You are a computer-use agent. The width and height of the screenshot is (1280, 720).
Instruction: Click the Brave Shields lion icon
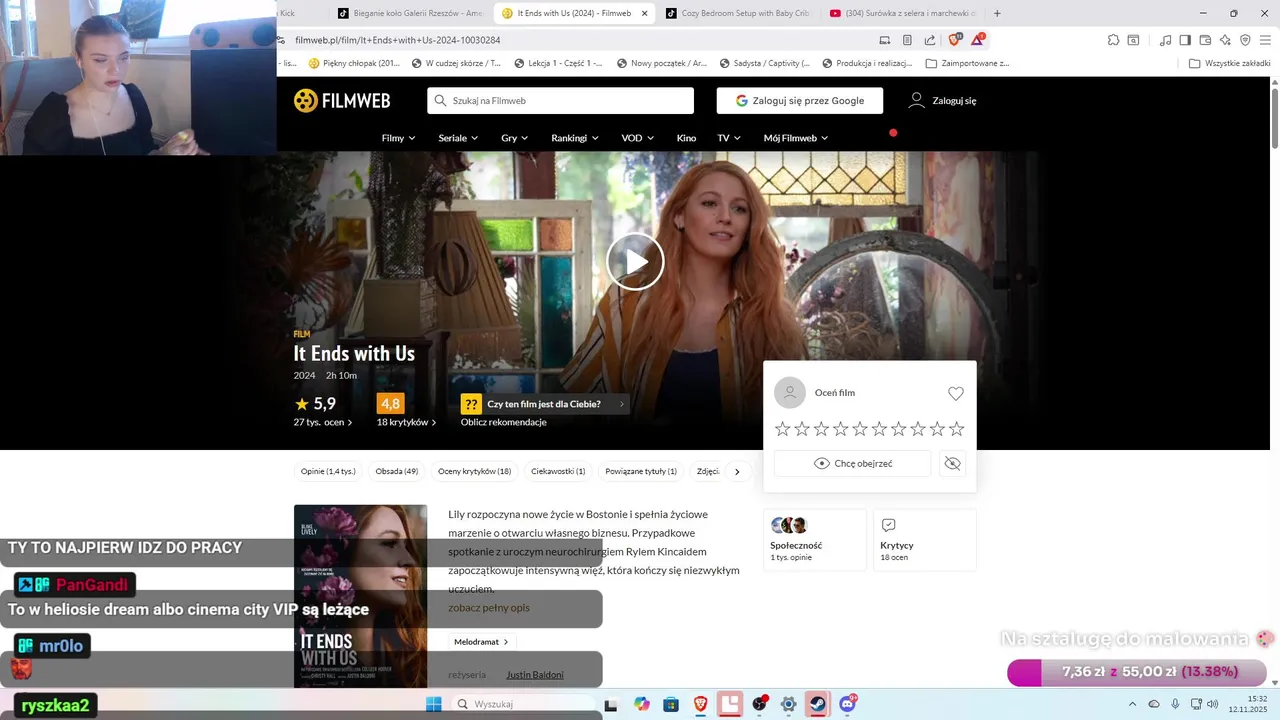click(x=954, y=40)
